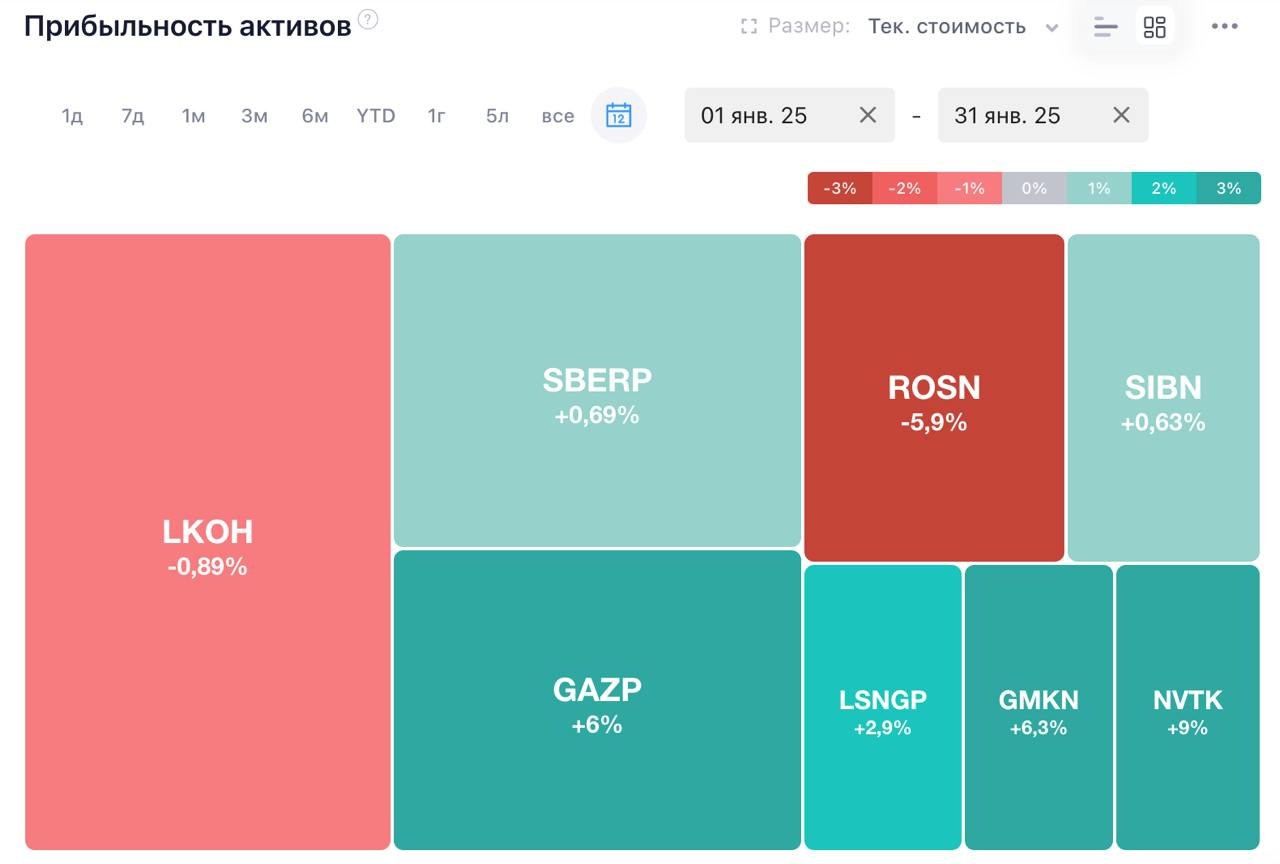Click the 2% teal legend swatch
Screen dimensions: 1280x864
[x=1164, y=188]
